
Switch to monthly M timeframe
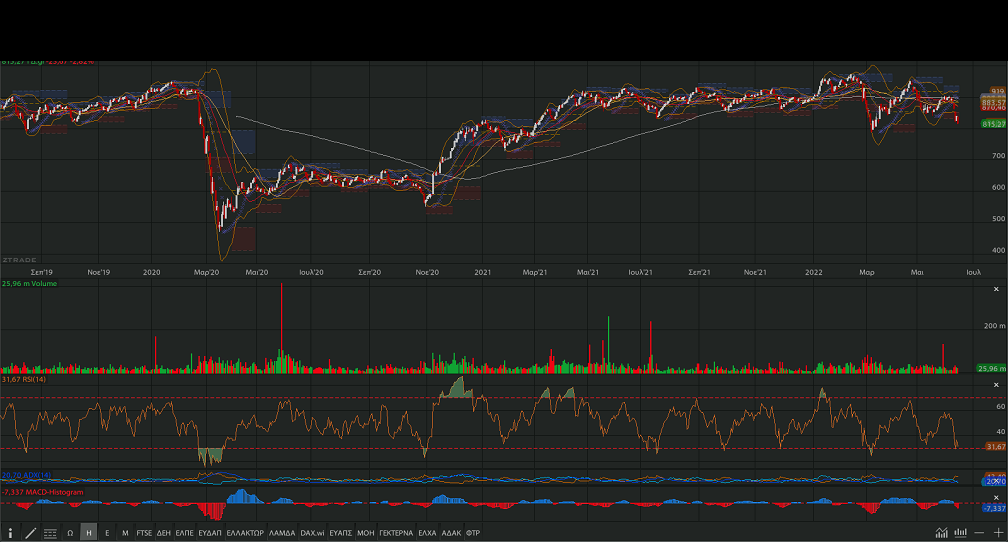coord(125,533)
